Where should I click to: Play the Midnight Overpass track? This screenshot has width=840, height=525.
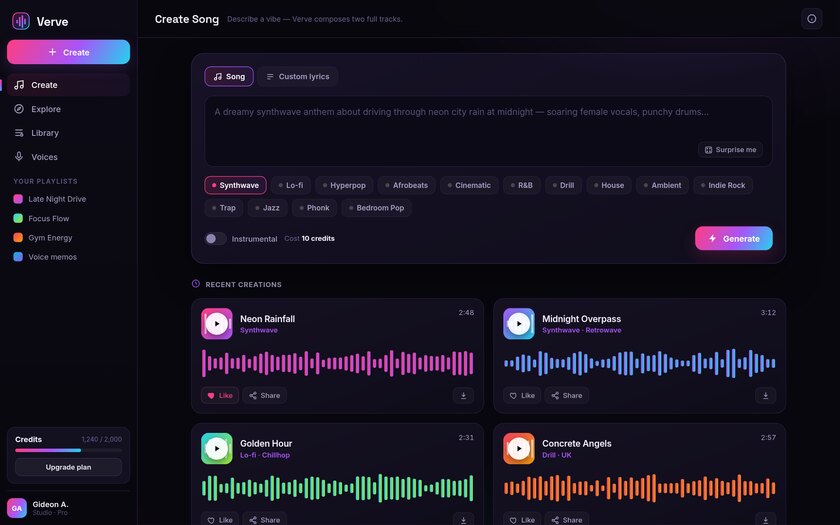(519, 324)
